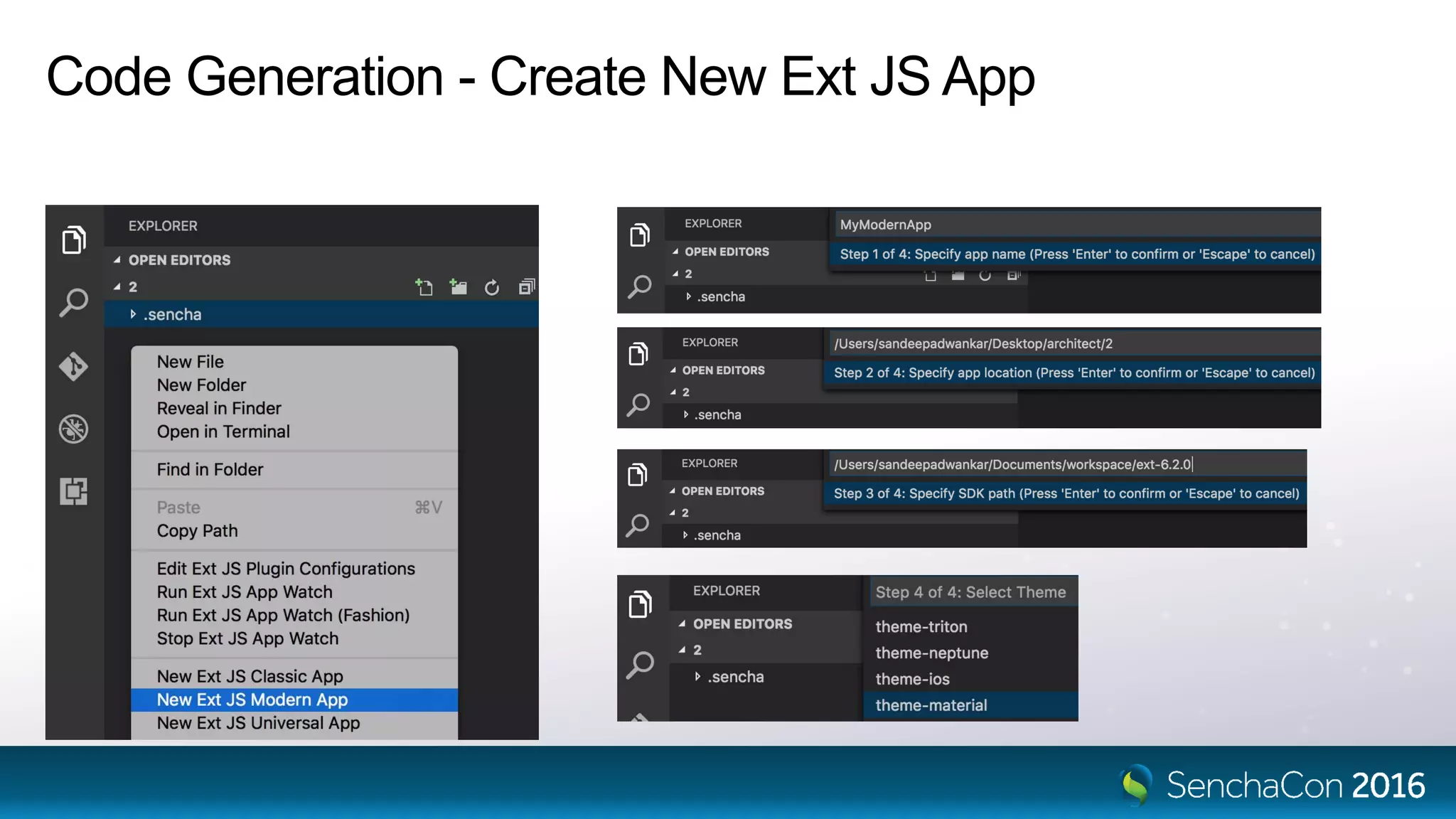Click the MyModernApp app name input
The image size is (1456, 819).
[x=1078, y=225]
